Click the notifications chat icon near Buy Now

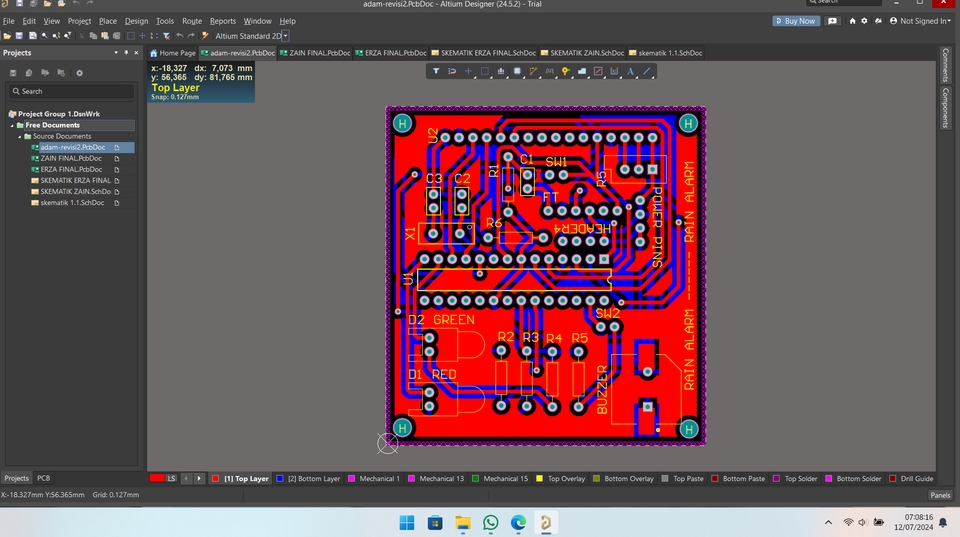pyautogui.click(x=832, y=21)
